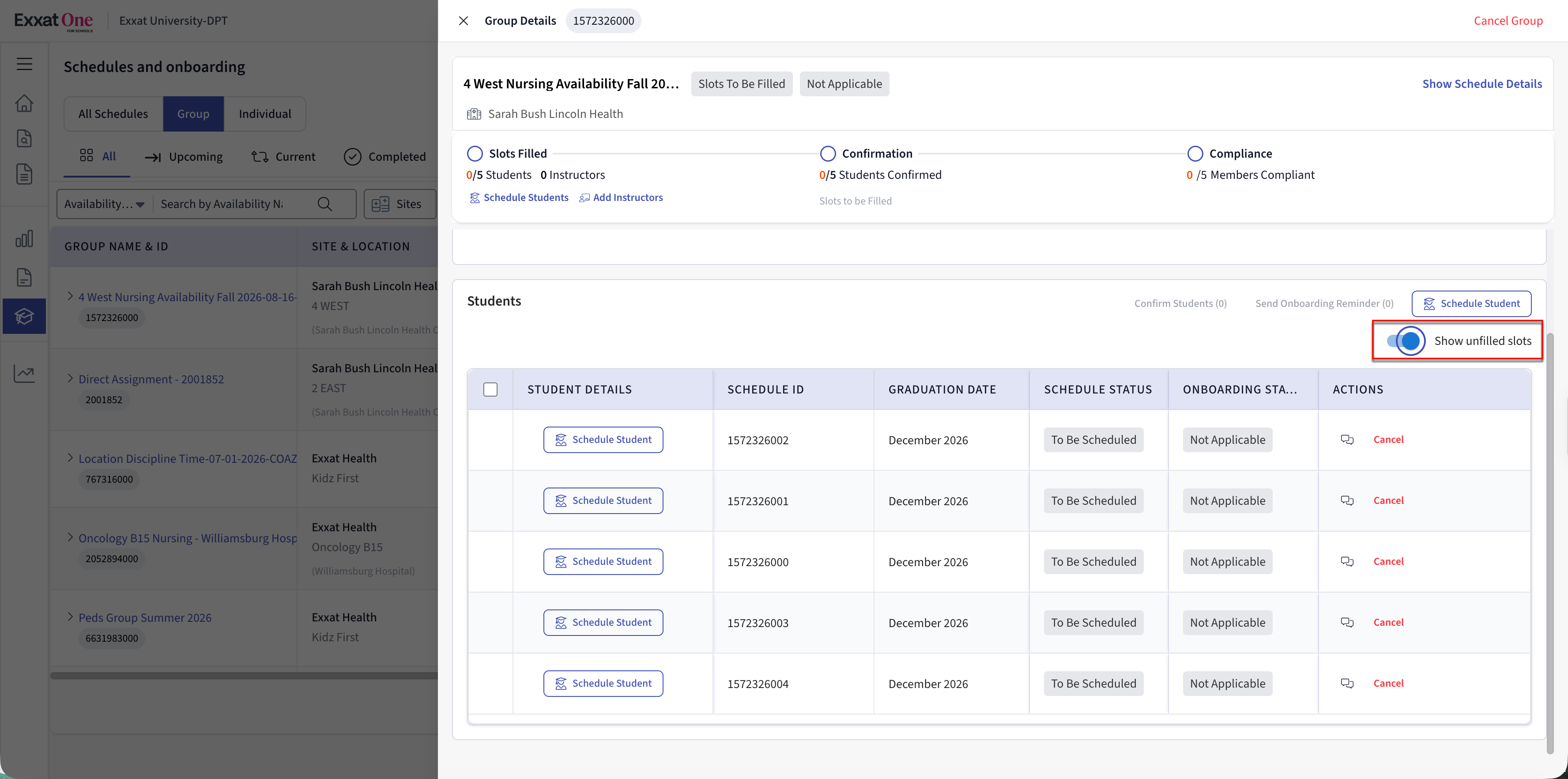Go to Home icon in sidebar
The image size is (1568, 779).
pyautogui.click(x=24, y=103)
